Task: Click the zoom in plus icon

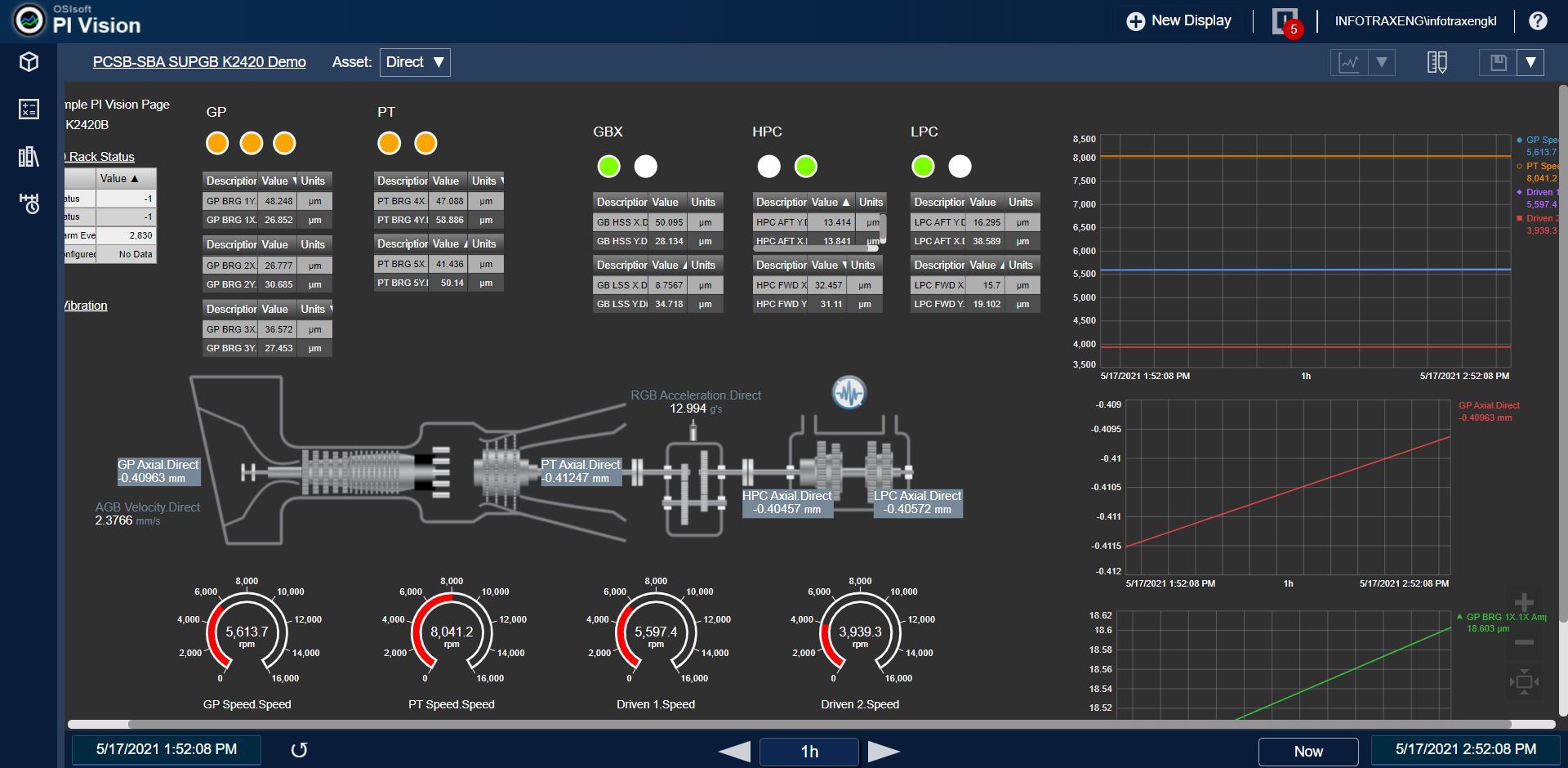Action: pyautogui.click(x=1524, y=603)
